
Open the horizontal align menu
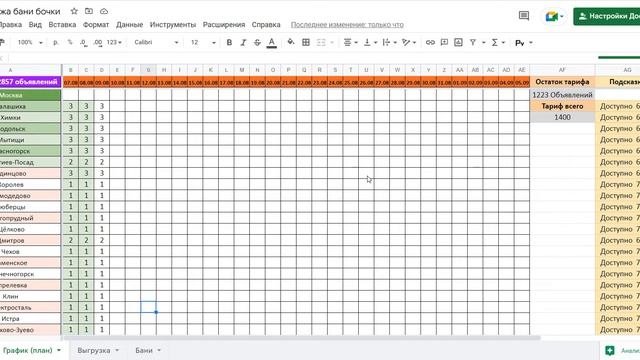[350, 42]
